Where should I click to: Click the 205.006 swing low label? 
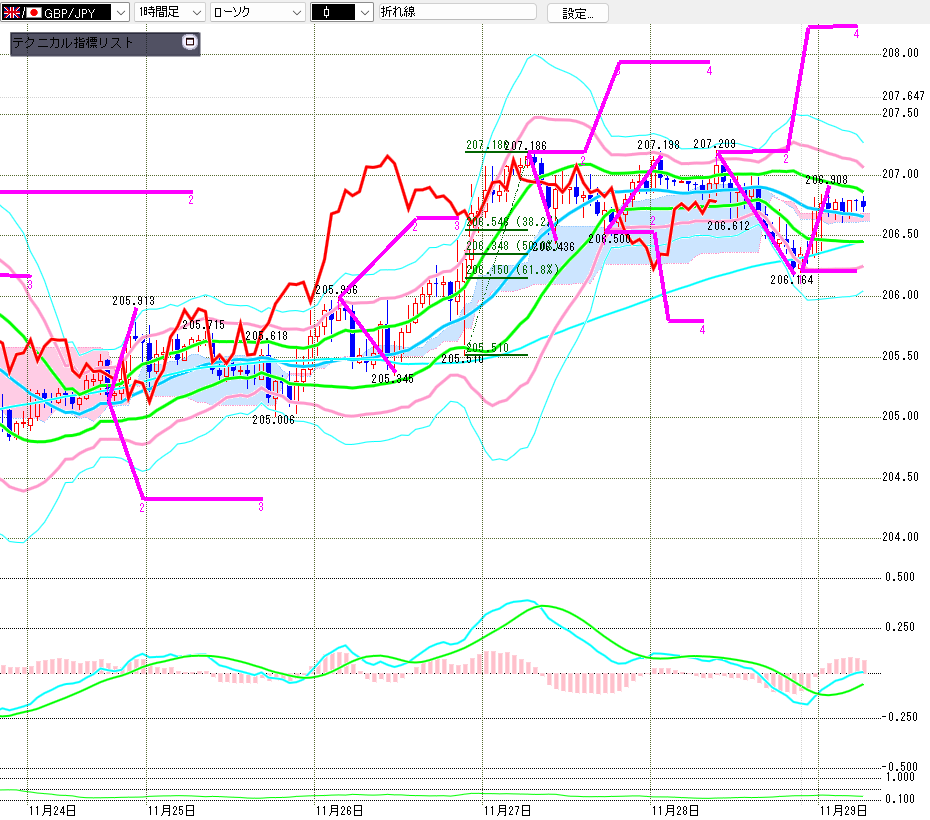tap(273, 420)
